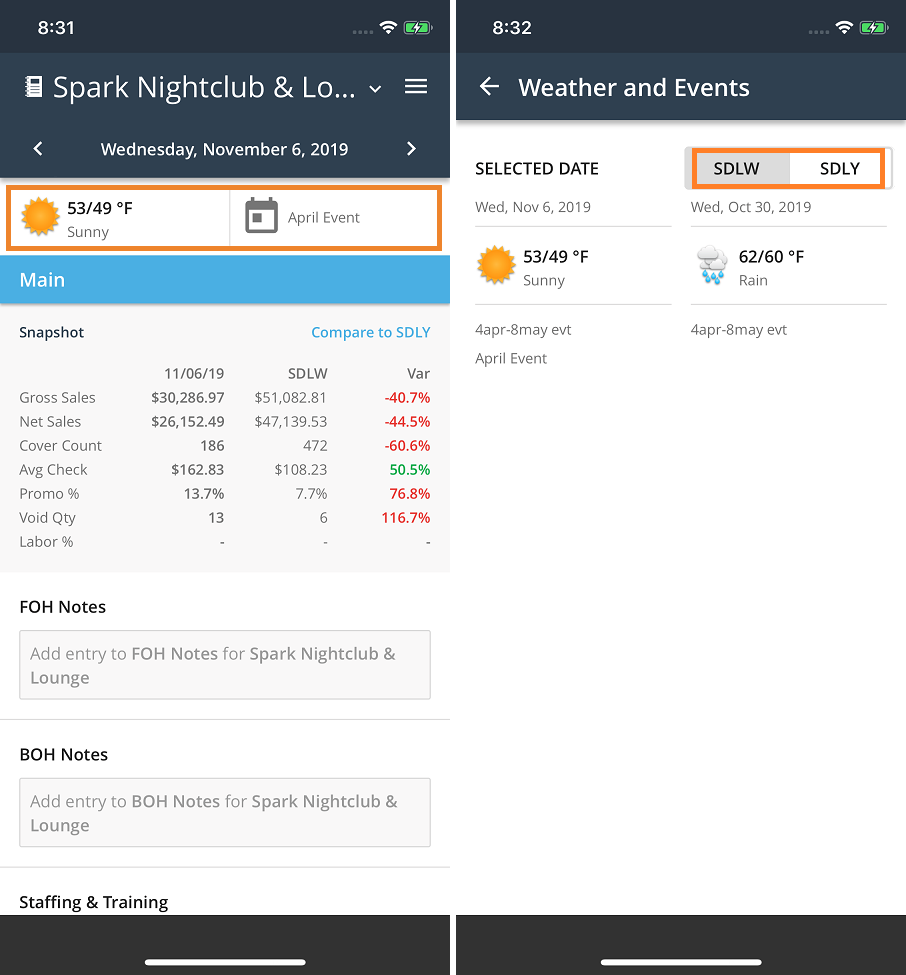The height and width of the screenshot is (975, 906).
Task: Switch to the SDLY toggle option
Action: point(839,168)
